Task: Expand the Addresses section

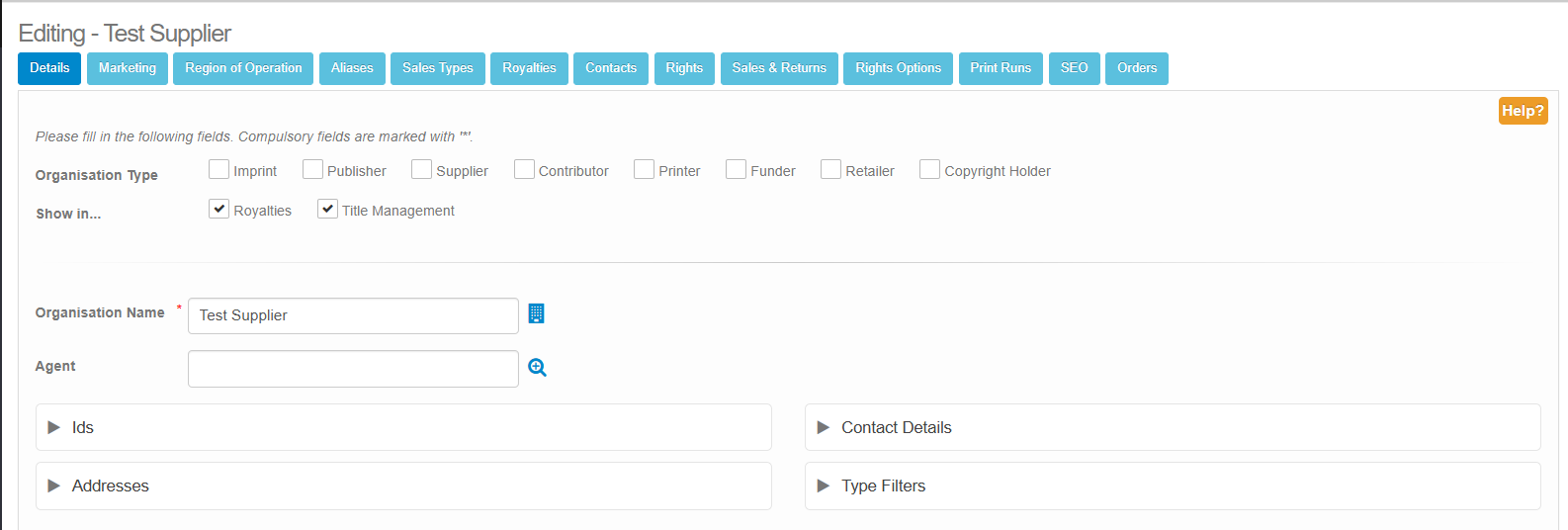Action: 110,486
